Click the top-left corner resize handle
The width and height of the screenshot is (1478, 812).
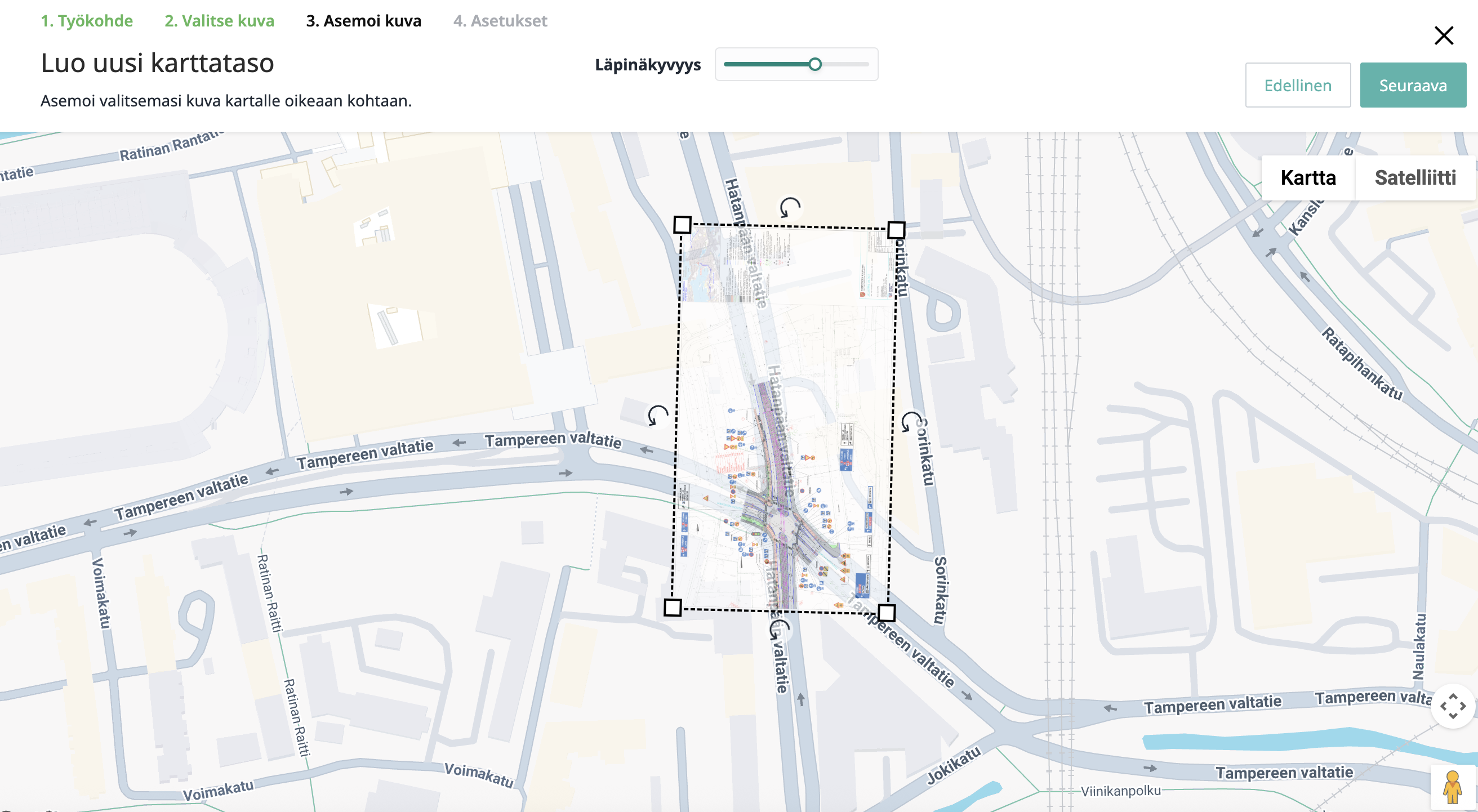pos(682,225)
